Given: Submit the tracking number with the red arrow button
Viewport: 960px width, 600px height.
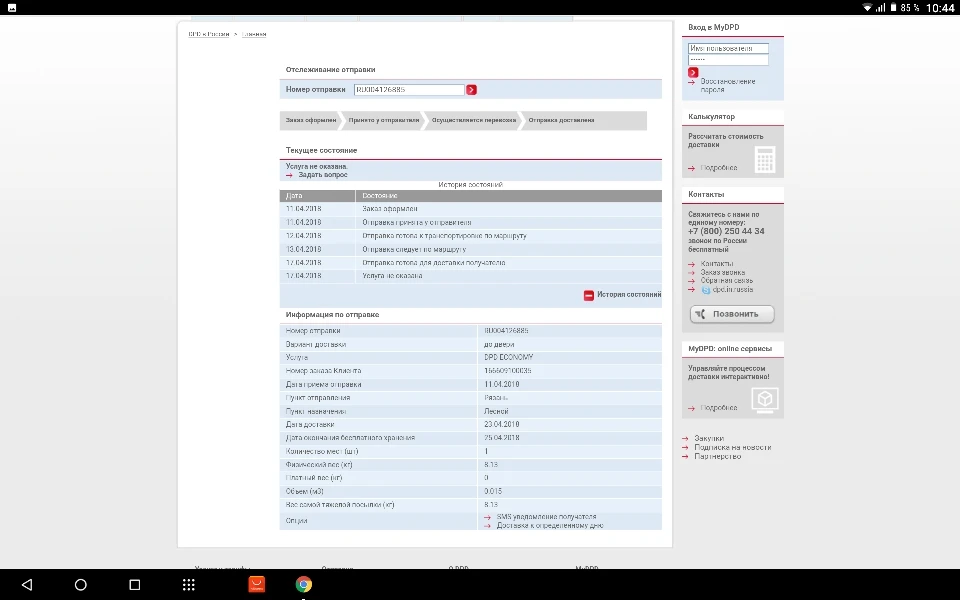Looking at the screenshot, I should 471,89.
